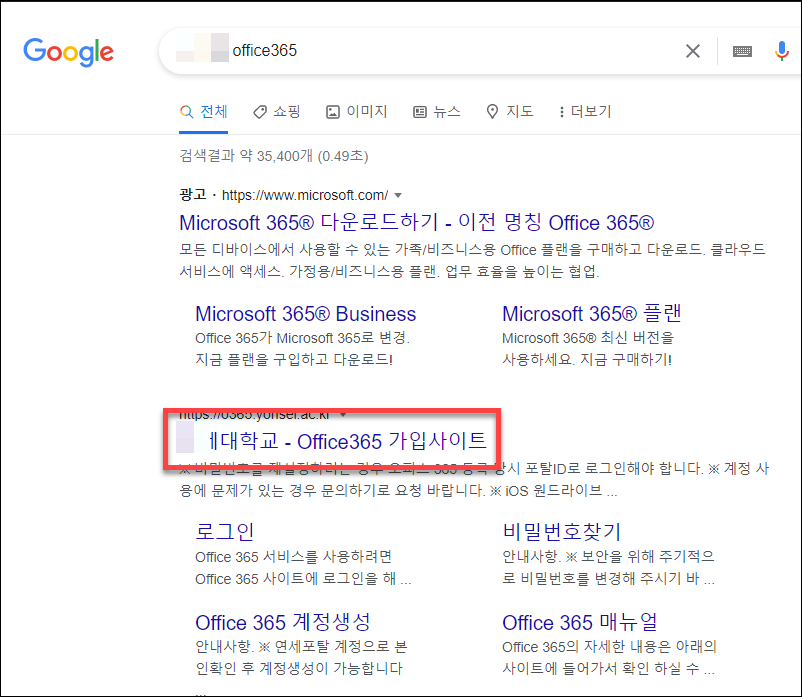The width and height of the screenshot is (802, 697).
Task: Switch to the 지도 tab
Action: click(509, 111)
